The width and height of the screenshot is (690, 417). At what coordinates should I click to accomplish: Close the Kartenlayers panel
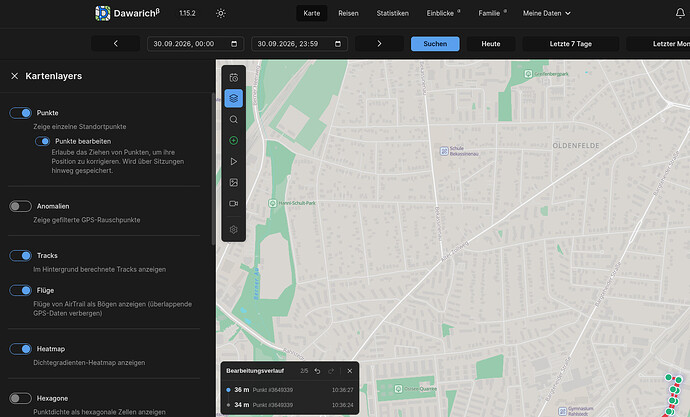(15, 76)
